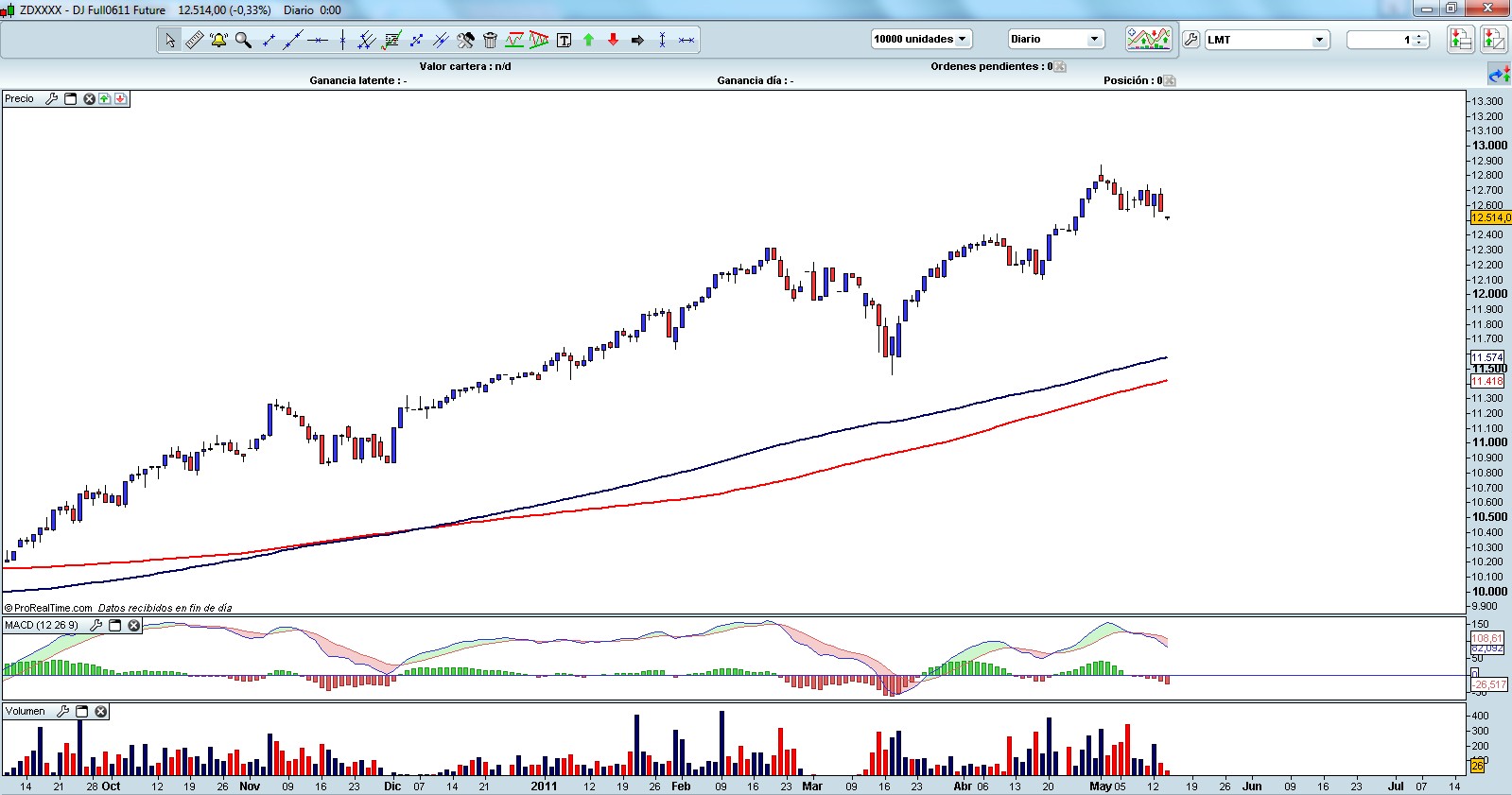Activate the magnifying glass zoom tool

pyautogui.click(x=243, y=40)
